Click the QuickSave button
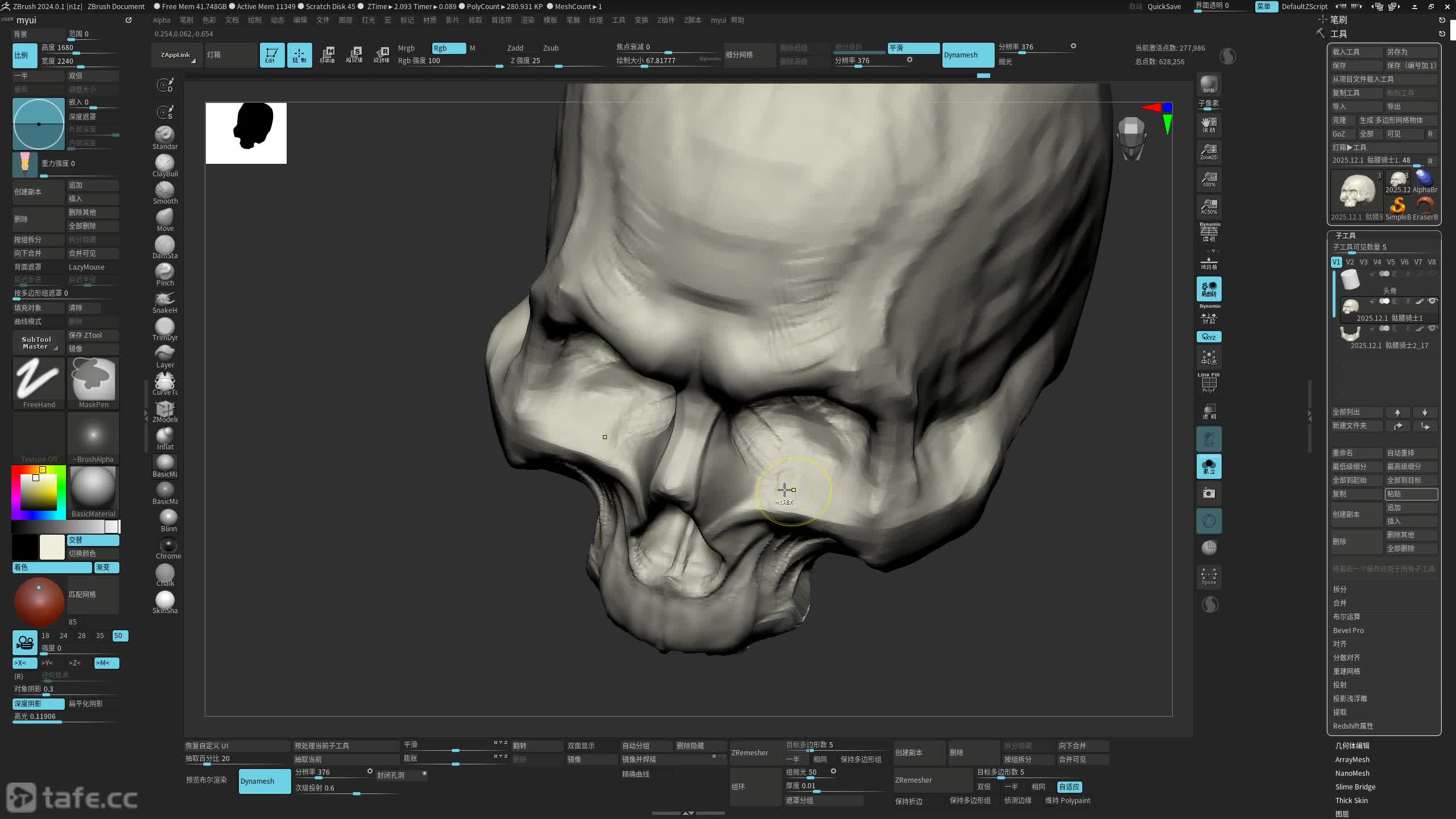This screenshot has width=1456, height=819. point(1164,6)
